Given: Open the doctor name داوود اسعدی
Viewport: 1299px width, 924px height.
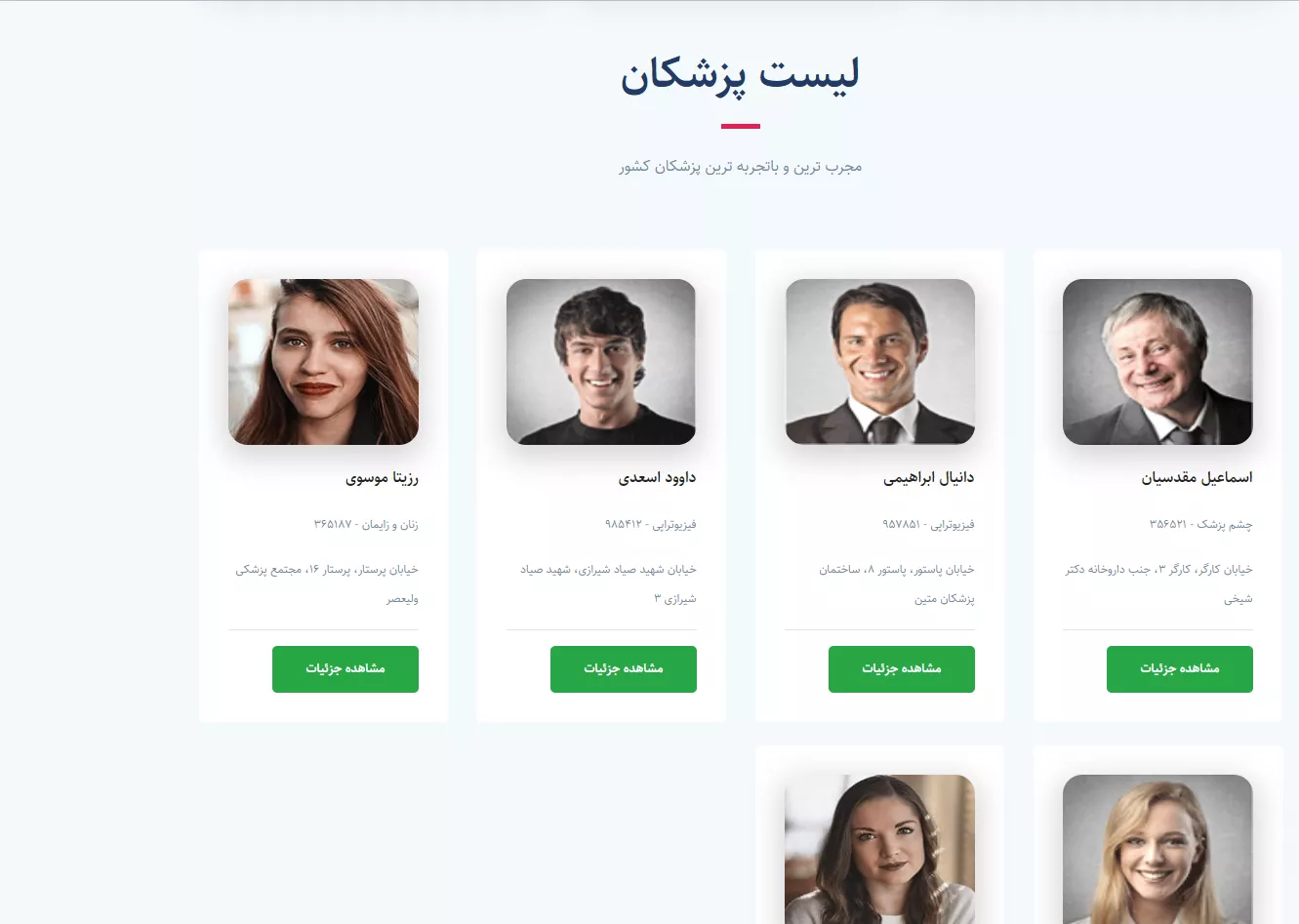Looking at the screenshot, I should [657, 477].
